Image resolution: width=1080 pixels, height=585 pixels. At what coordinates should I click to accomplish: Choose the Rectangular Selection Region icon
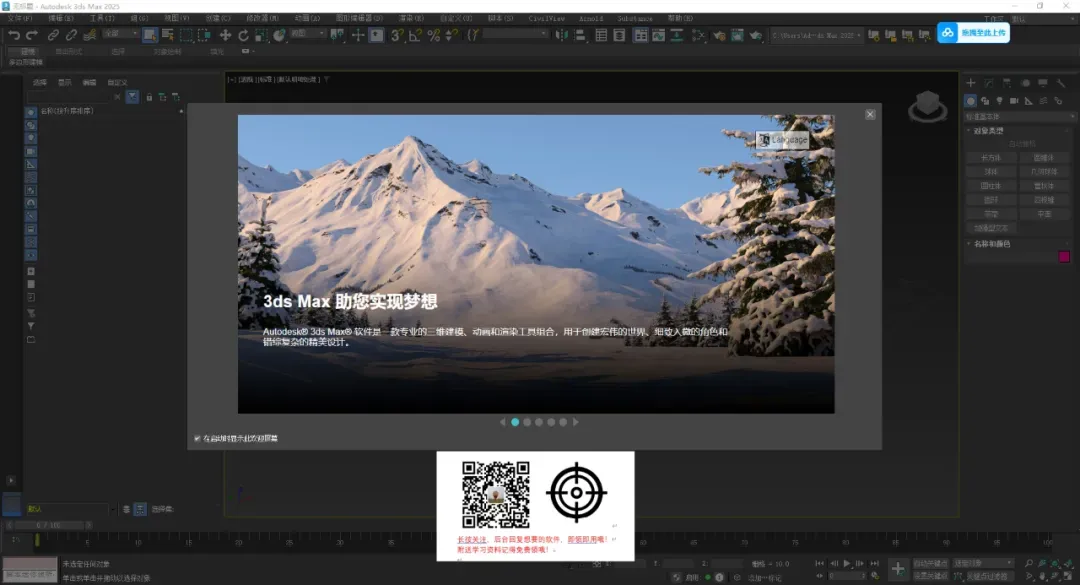coord(186,35)
